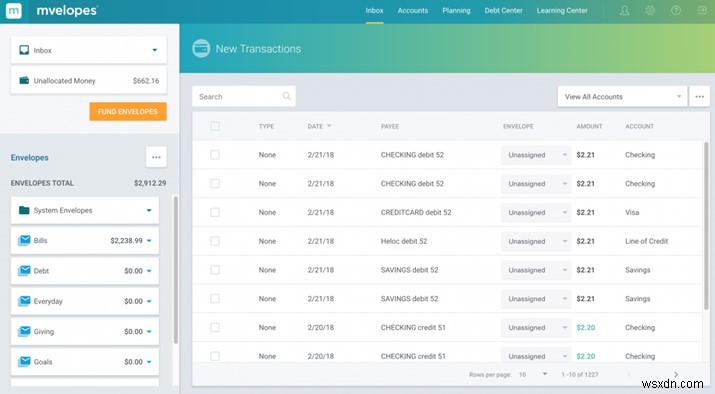This screenshot has height=394, width=715.
Task: Click the System Envelopes folder icon
Action: (x=24, y=210)
